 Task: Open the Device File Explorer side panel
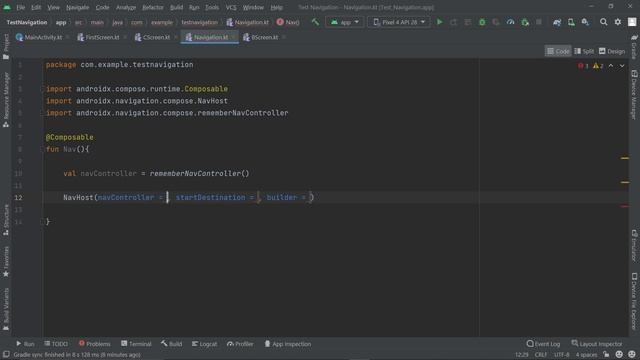point(634,301)
